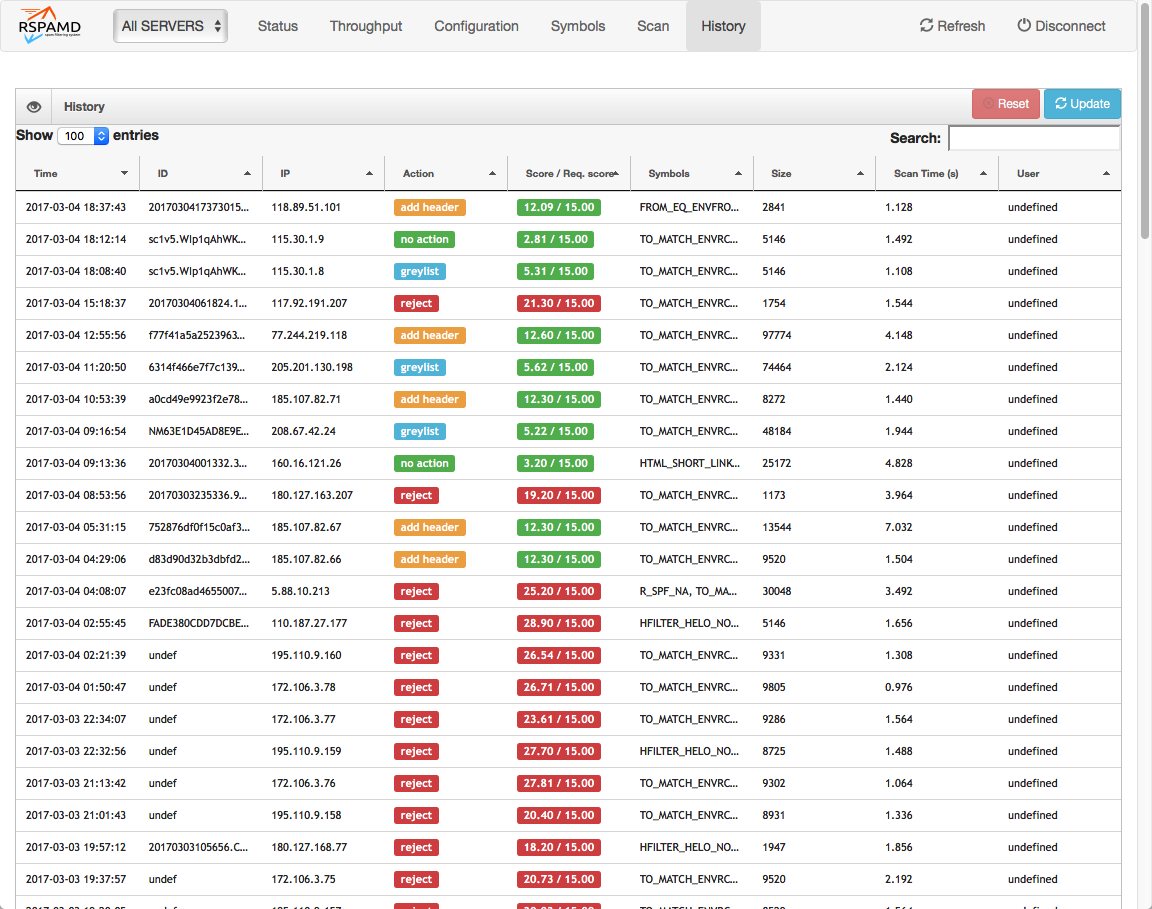The image size is (1152, 909).
Task: Sort by the Symbols column header
Action: click(691, 173)
